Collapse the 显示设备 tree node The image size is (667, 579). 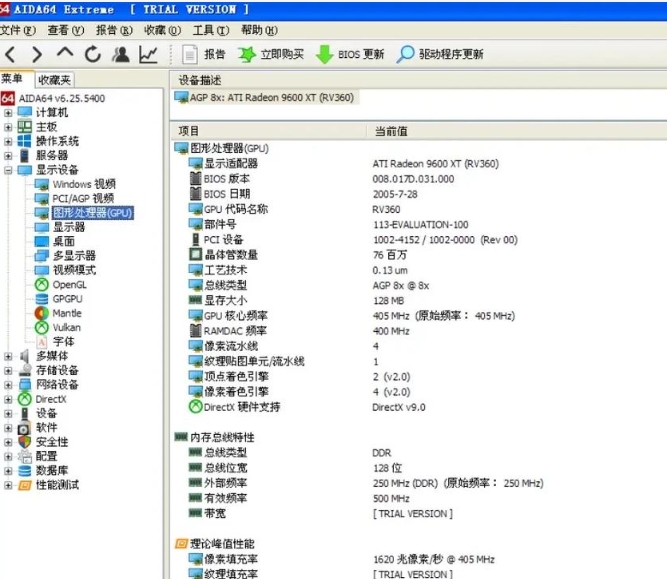pos(9,170)
